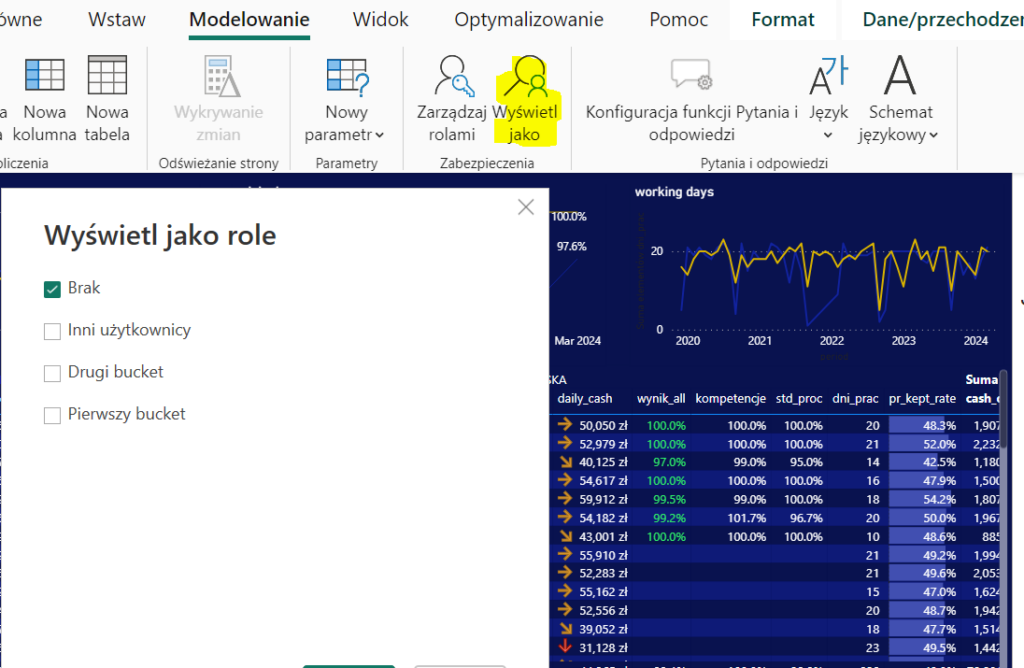Image resolution: width=1024 pixels, height=668 pixels.
Task: Expand the Język dropdown
Action: click(829, 135)
